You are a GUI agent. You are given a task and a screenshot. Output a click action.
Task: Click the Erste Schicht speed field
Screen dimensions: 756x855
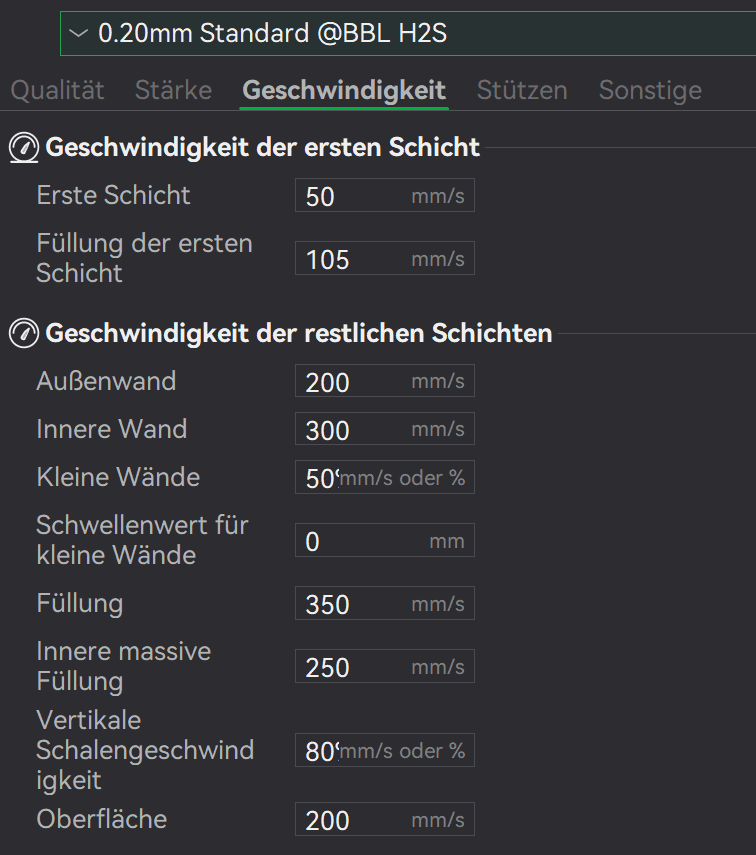point(350,196)
